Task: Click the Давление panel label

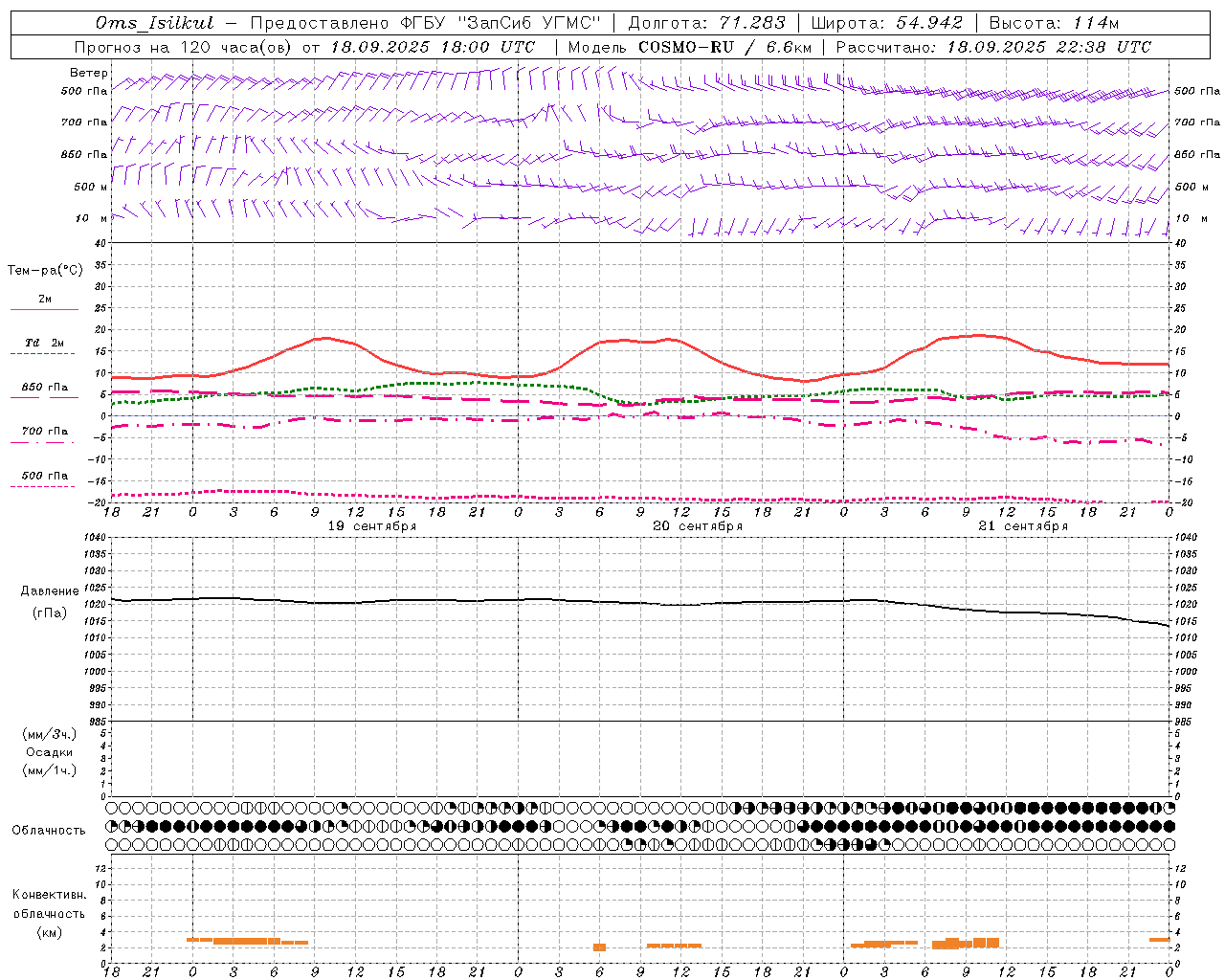Action: [x=50, y=590]
